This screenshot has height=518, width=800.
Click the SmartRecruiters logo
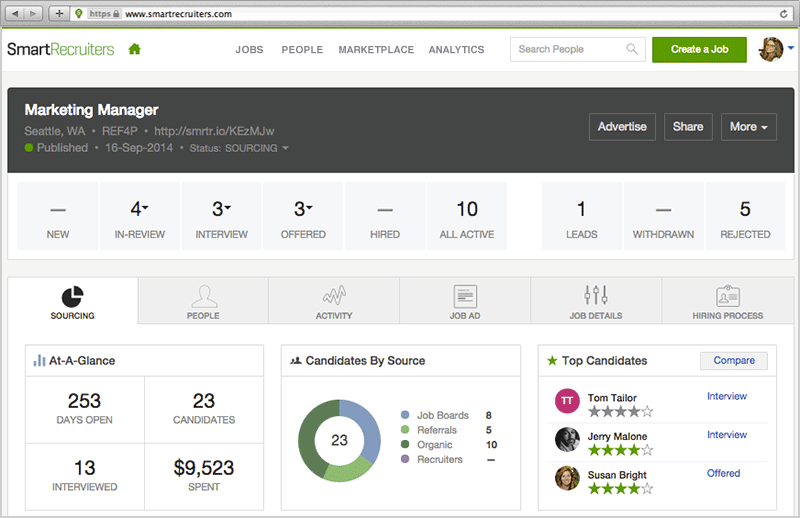61,49
